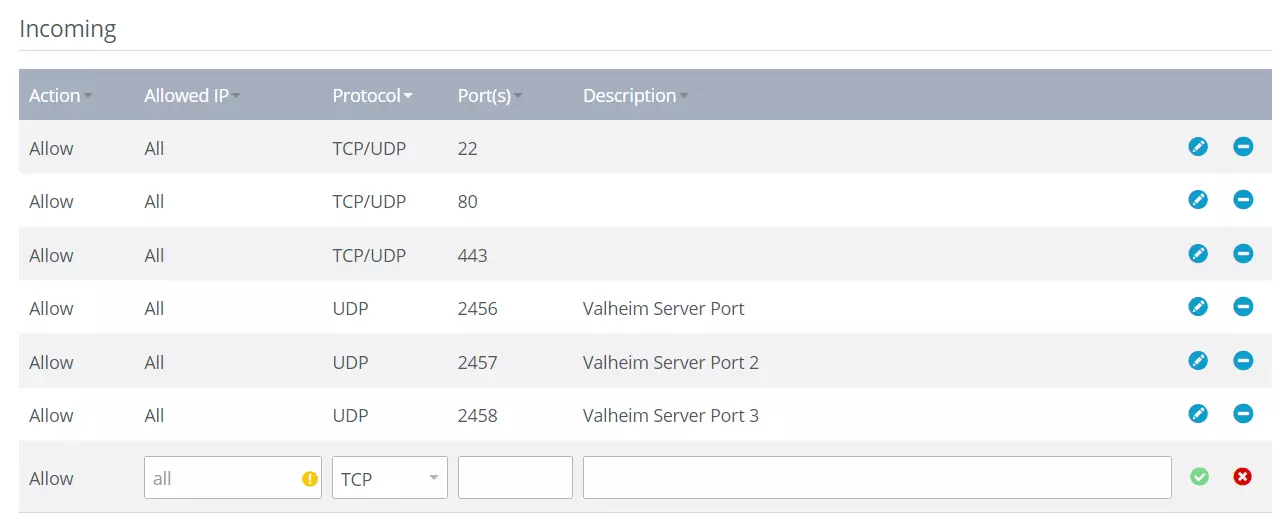Edit the Valheim Server Port 2 rule
This screenshot has height=515, width=1278.
point(1198,361)
